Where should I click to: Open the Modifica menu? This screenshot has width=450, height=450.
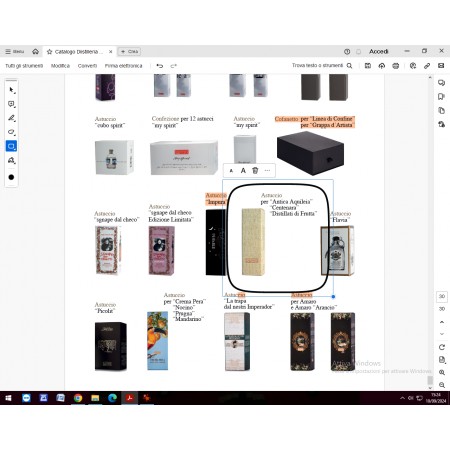(60, 66)
